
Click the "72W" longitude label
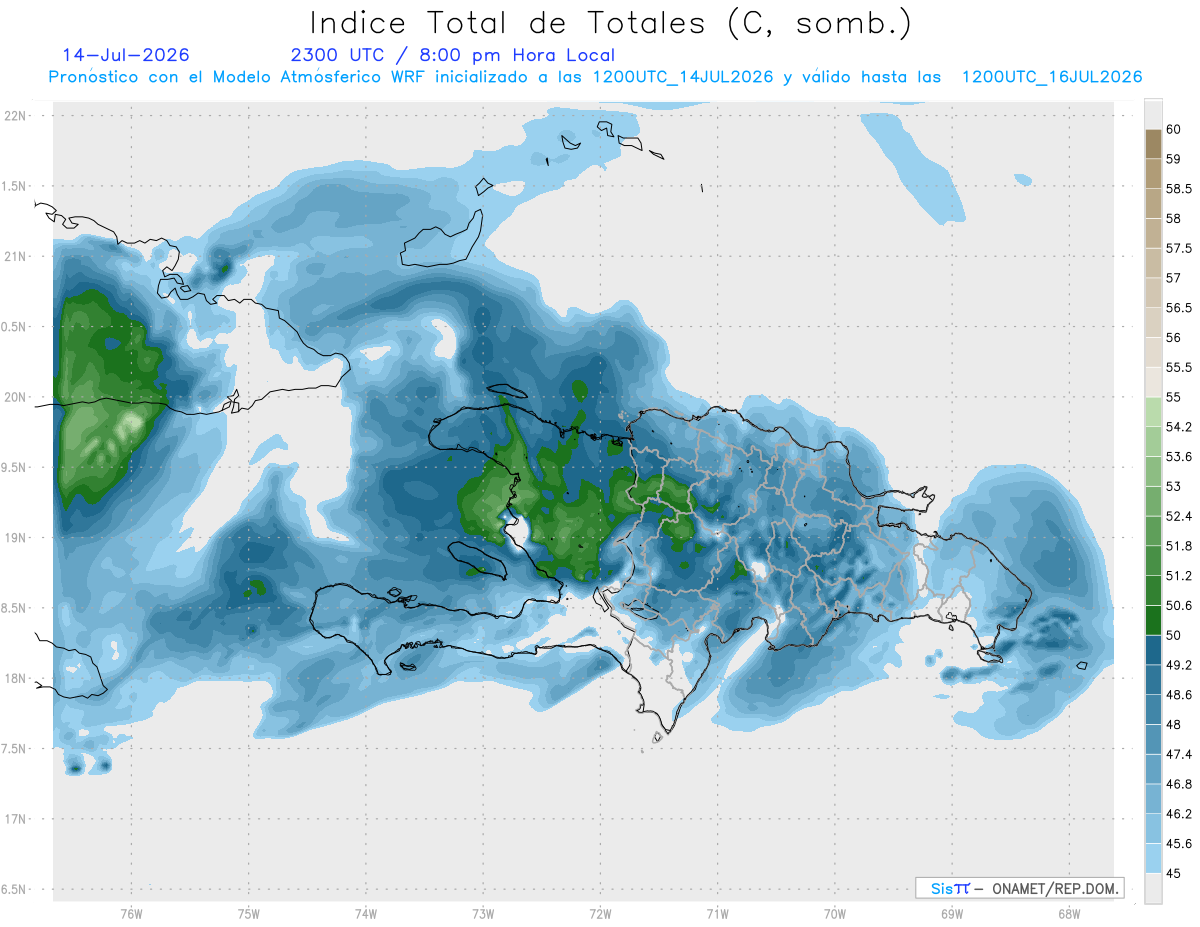(600, 912)
